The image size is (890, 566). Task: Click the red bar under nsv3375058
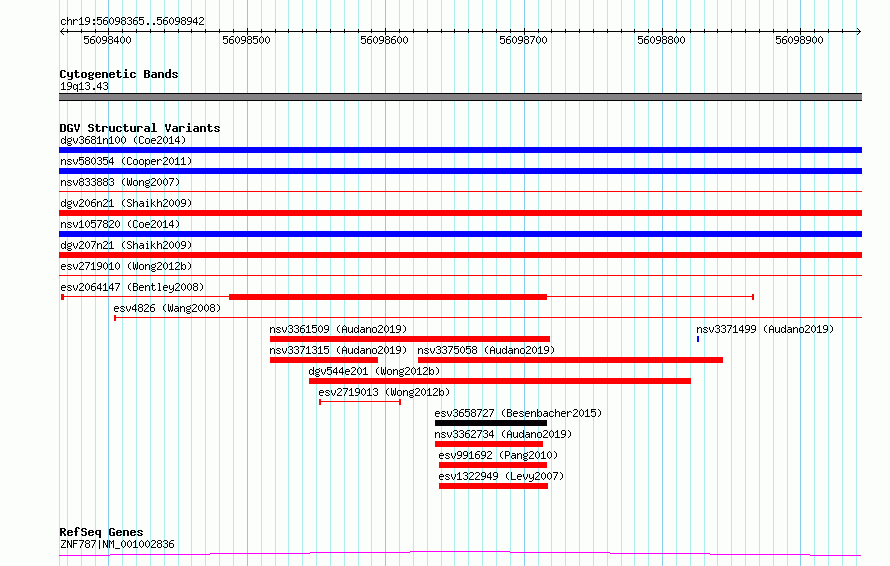click(570, 360)
